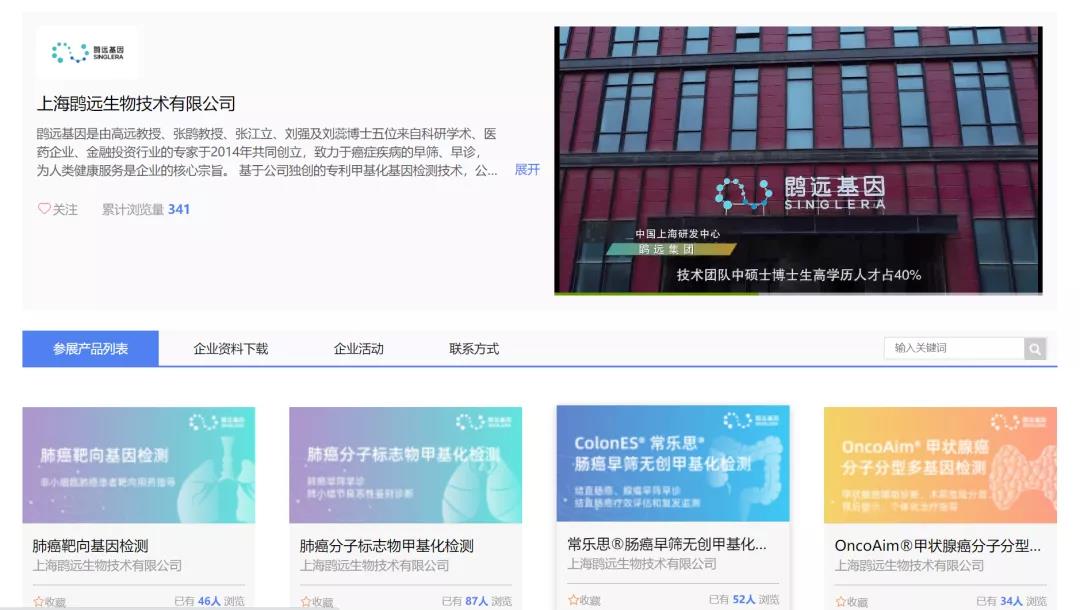Viewport: 1080px width, 610px height.
Task: Click the Singlera company logo
Action: pos(87,52)
